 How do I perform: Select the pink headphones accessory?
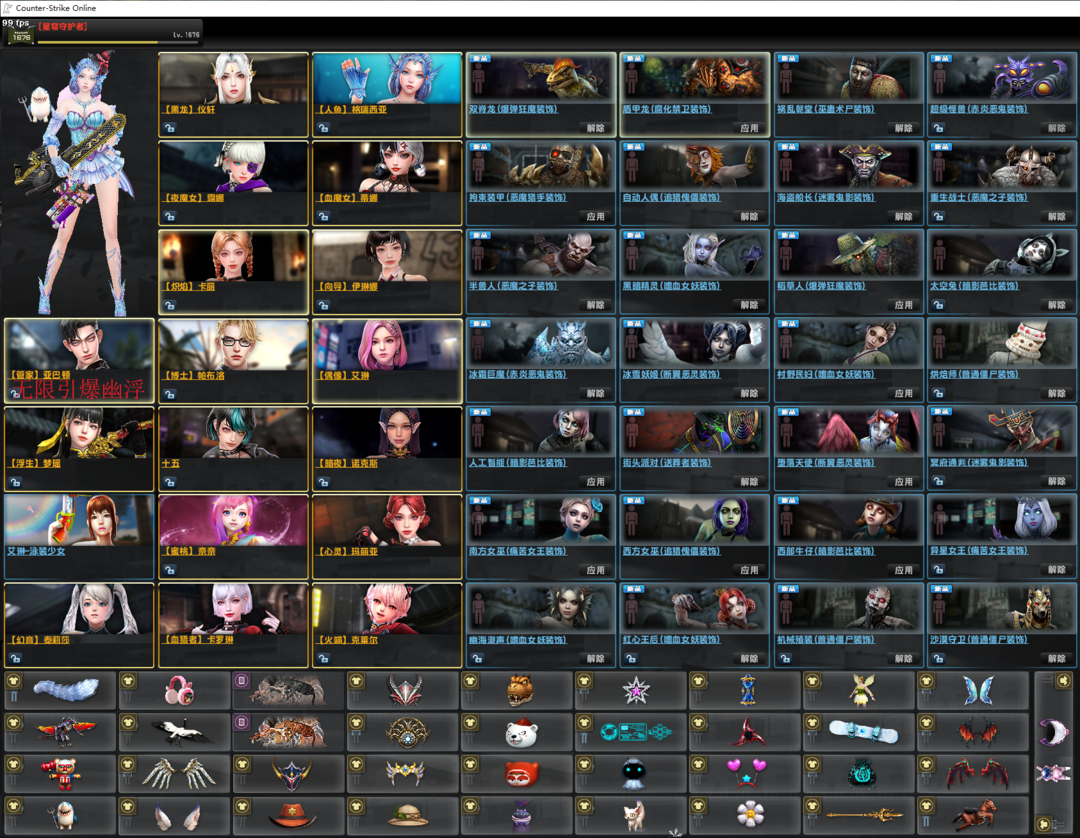tap(179, 691)
